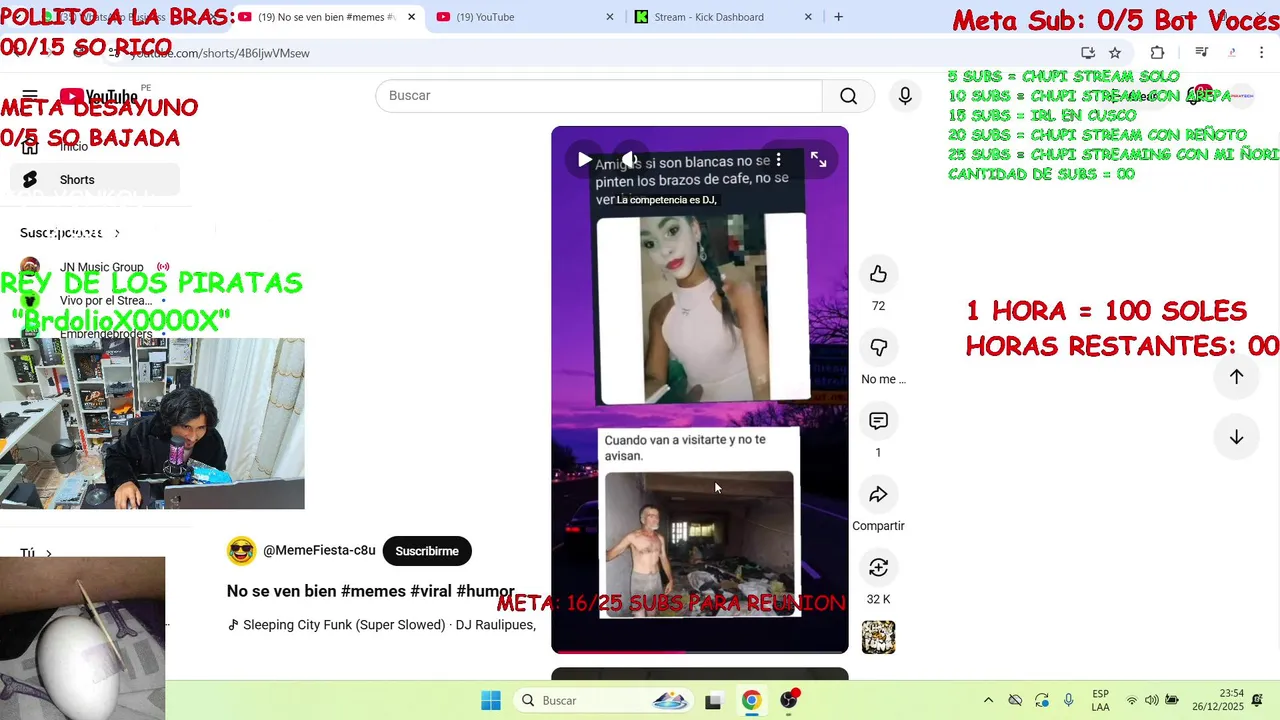
Task: Go to previous Short with up arrow
Action: pos(1236,377)
